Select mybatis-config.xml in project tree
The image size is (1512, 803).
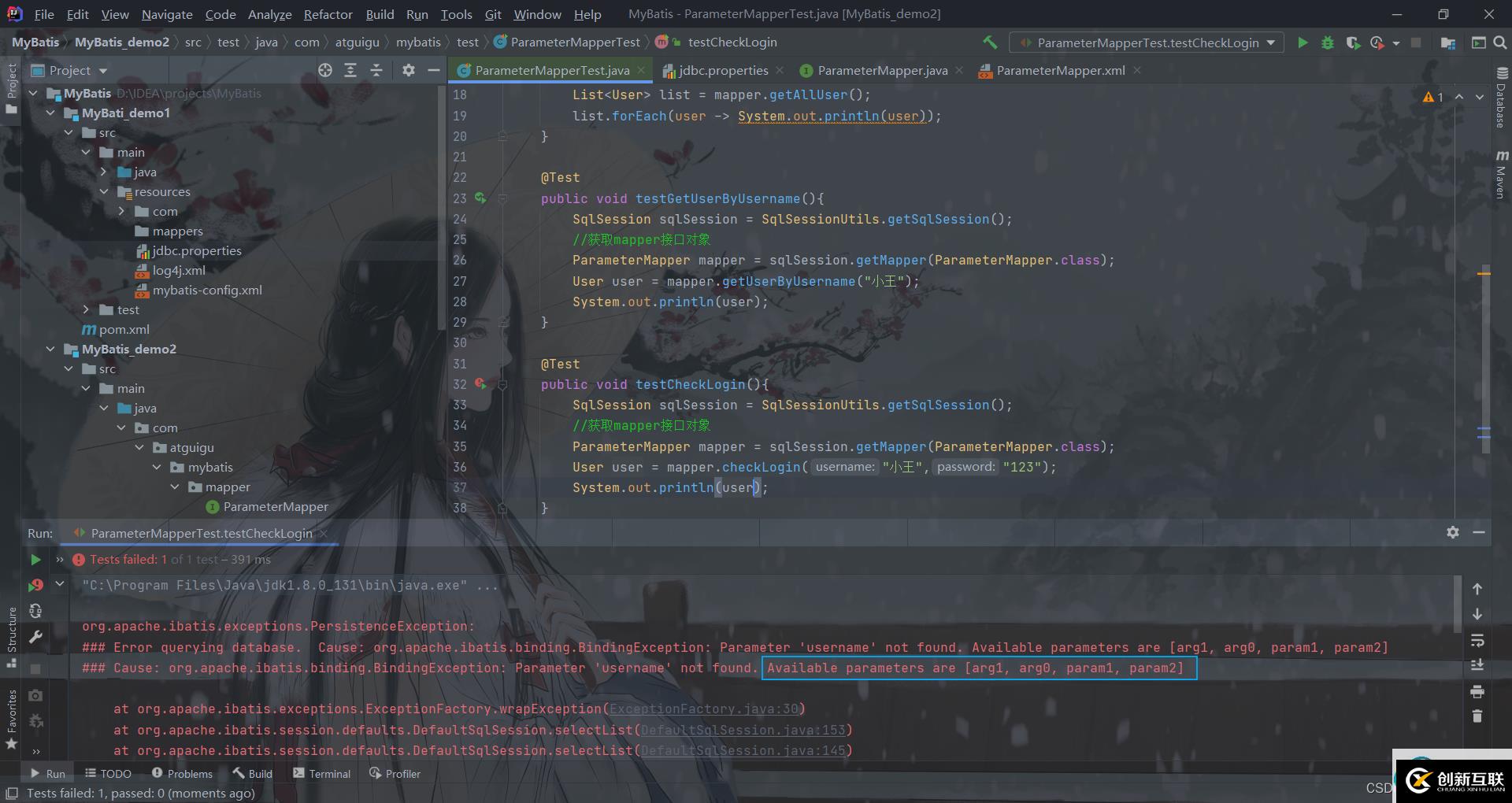point(198,290)
